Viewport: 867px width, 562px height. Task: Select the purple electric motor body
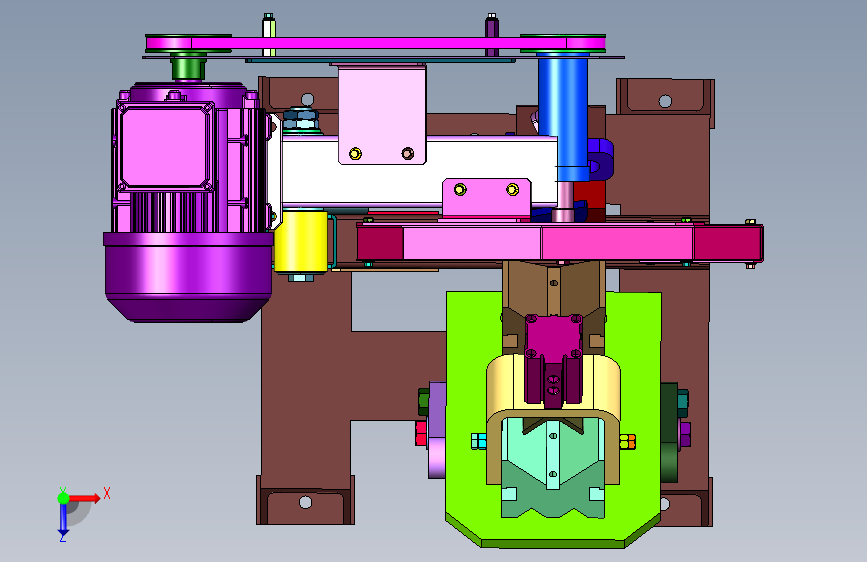(188, 202)
